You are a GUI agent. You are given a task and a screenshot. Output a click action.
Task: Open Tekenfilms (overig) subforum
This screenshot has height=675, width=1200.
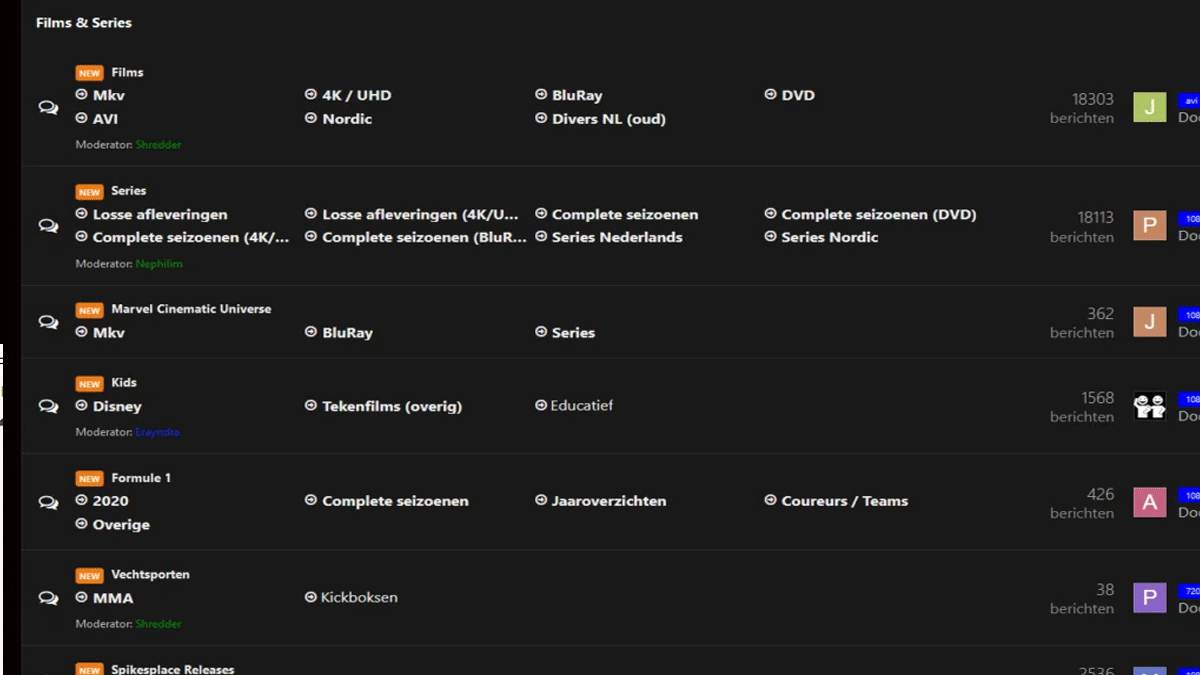pos(391,407)
